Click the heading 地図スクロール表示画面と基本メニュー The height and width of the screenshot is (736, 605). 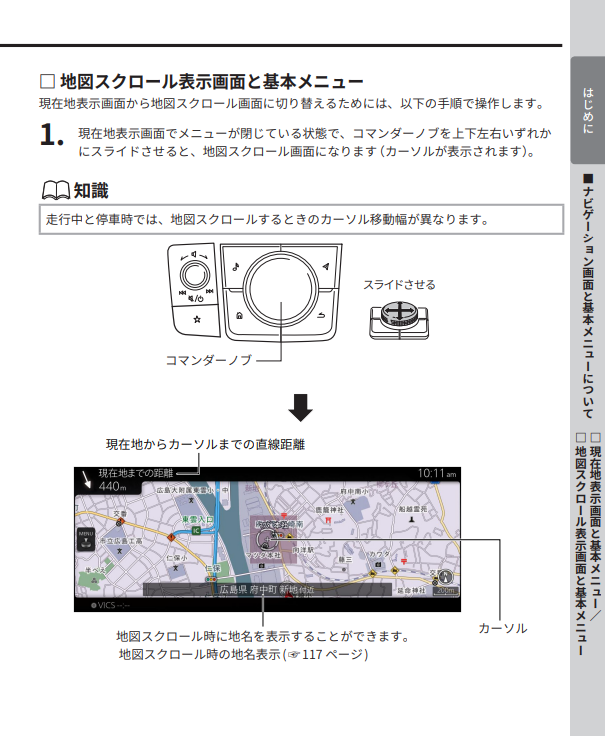coord(212,82)
